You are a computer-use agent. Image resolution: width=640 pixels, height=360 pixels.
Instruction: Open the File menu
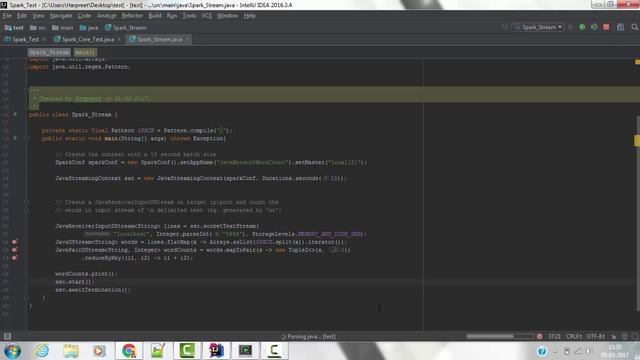coord(7,16)
